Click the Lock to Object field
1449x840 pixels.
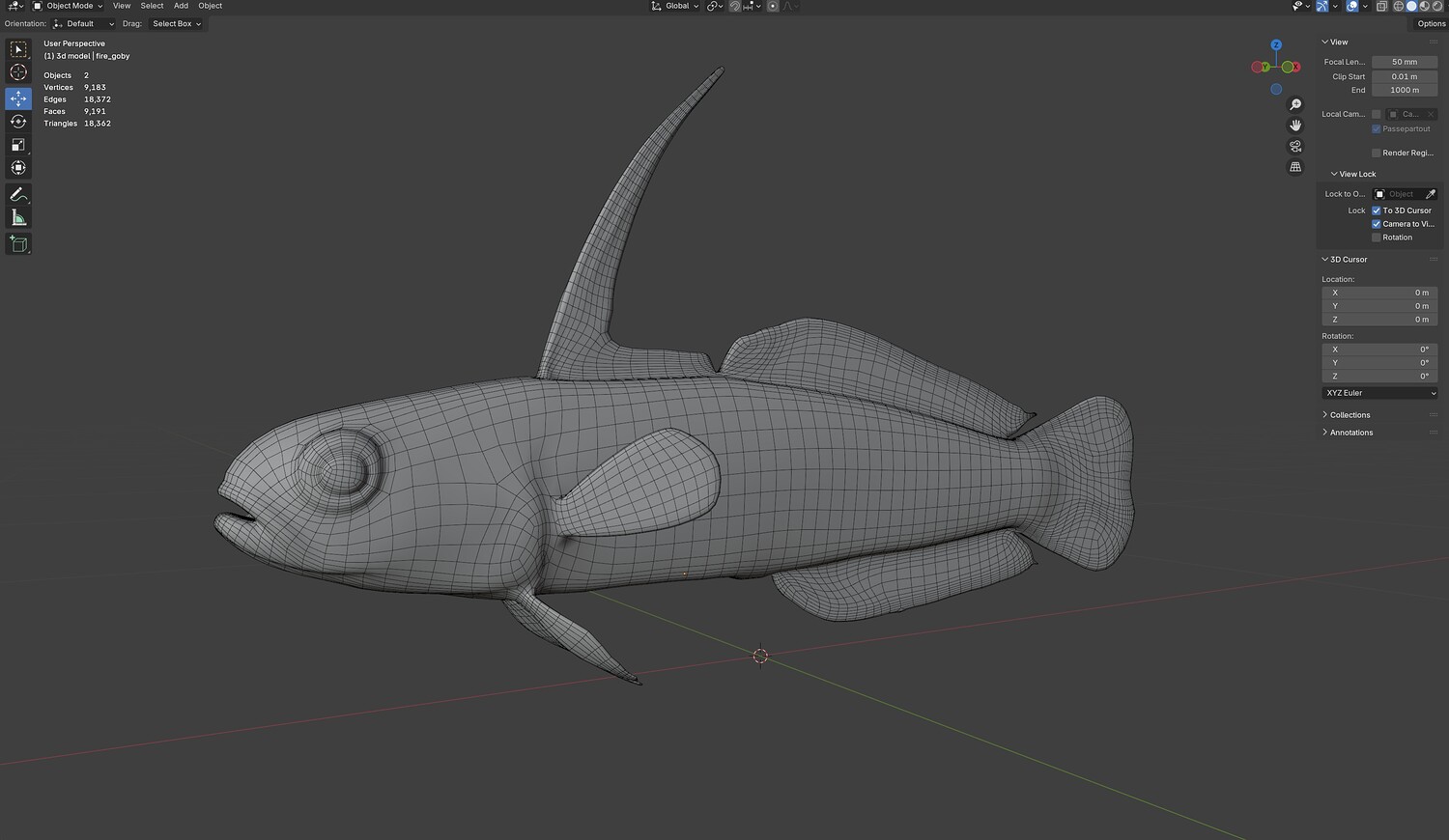(1398, 194)
